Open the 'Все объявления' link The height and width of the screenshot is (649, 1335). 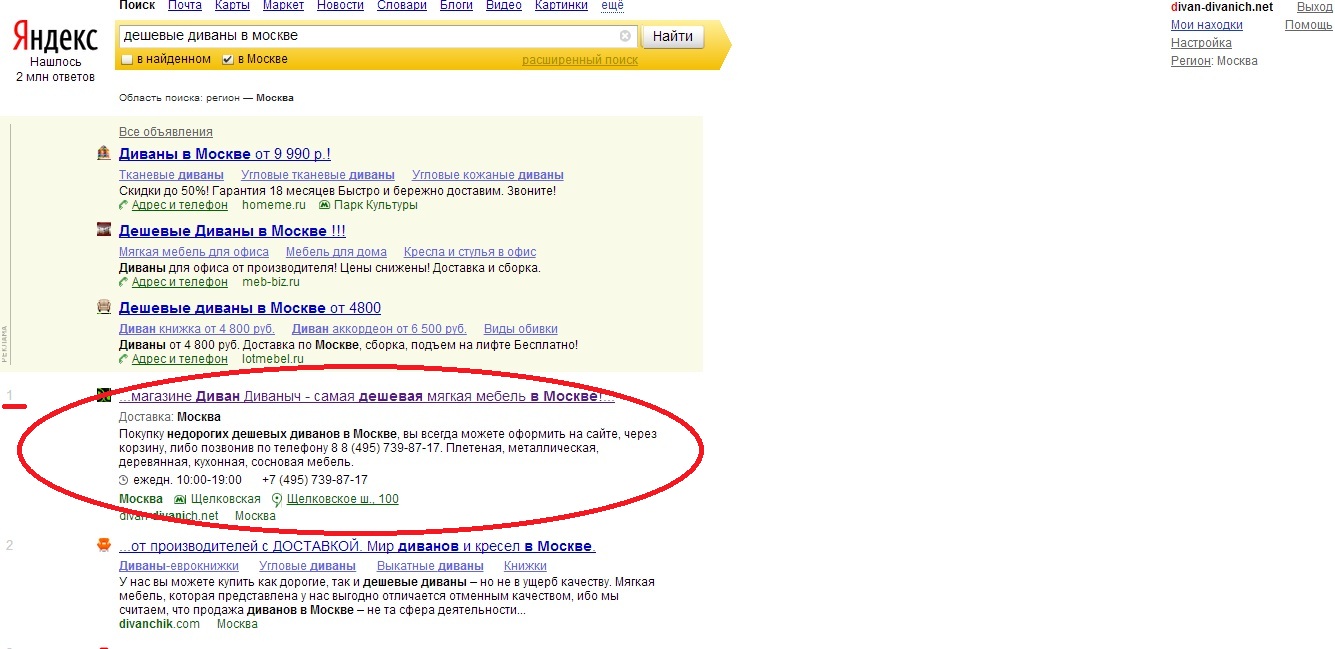(x=166, y=132)
